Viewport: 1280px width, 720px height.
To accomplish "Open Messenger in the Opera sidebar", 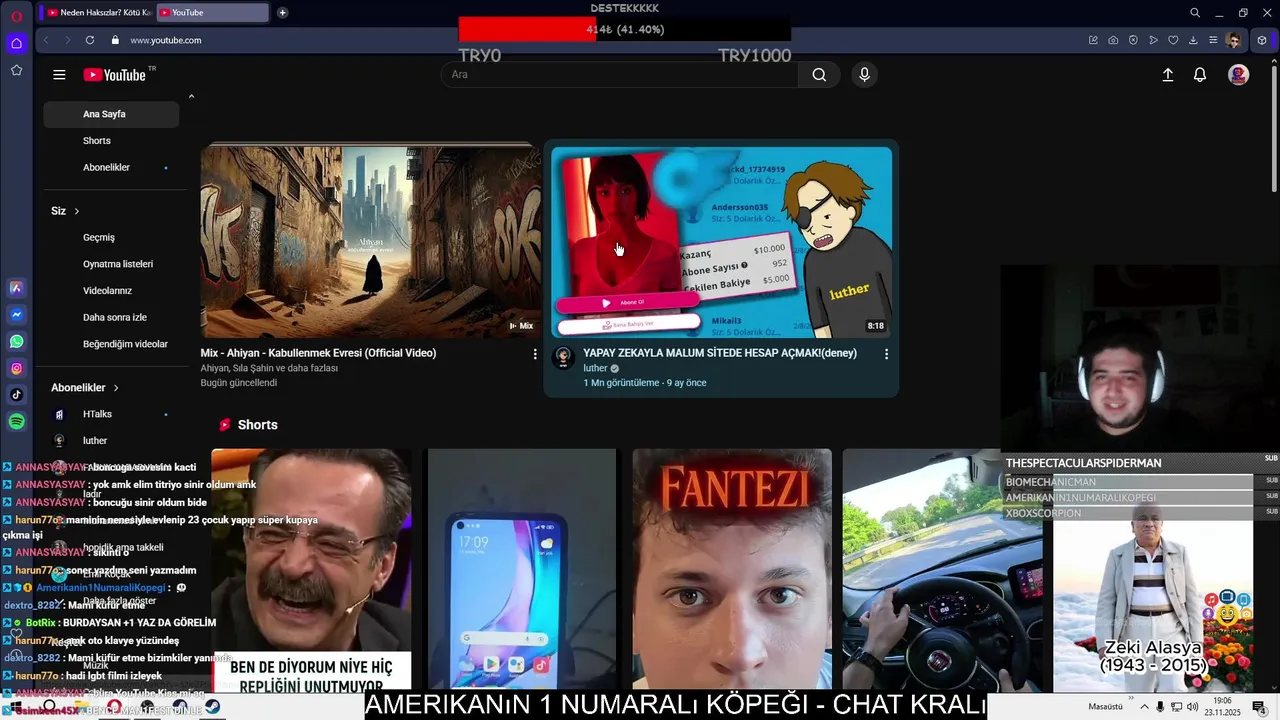I will coord(16,315).
